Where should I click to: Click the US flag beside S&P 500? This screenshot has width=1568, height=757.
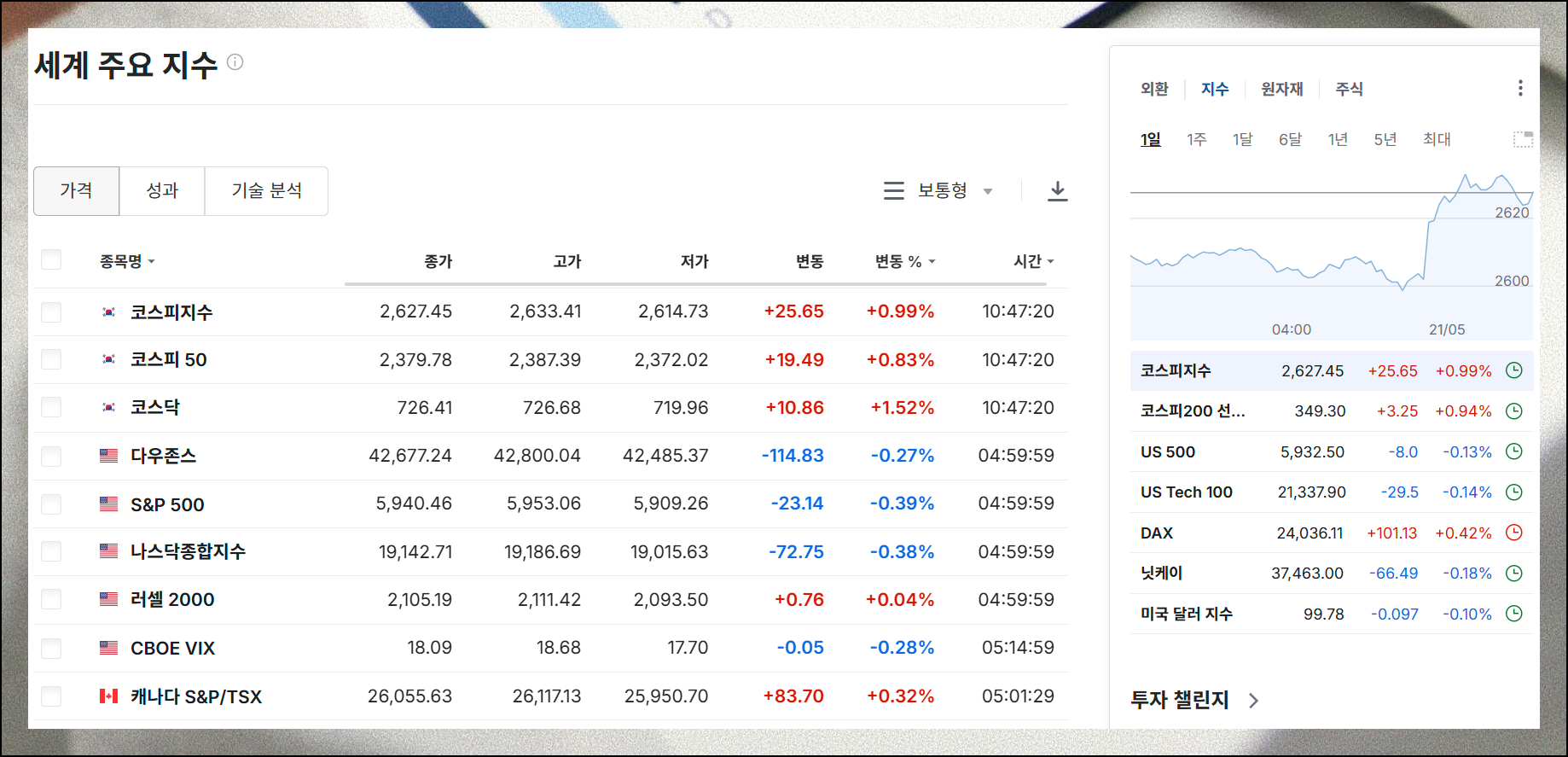[108, 504]
